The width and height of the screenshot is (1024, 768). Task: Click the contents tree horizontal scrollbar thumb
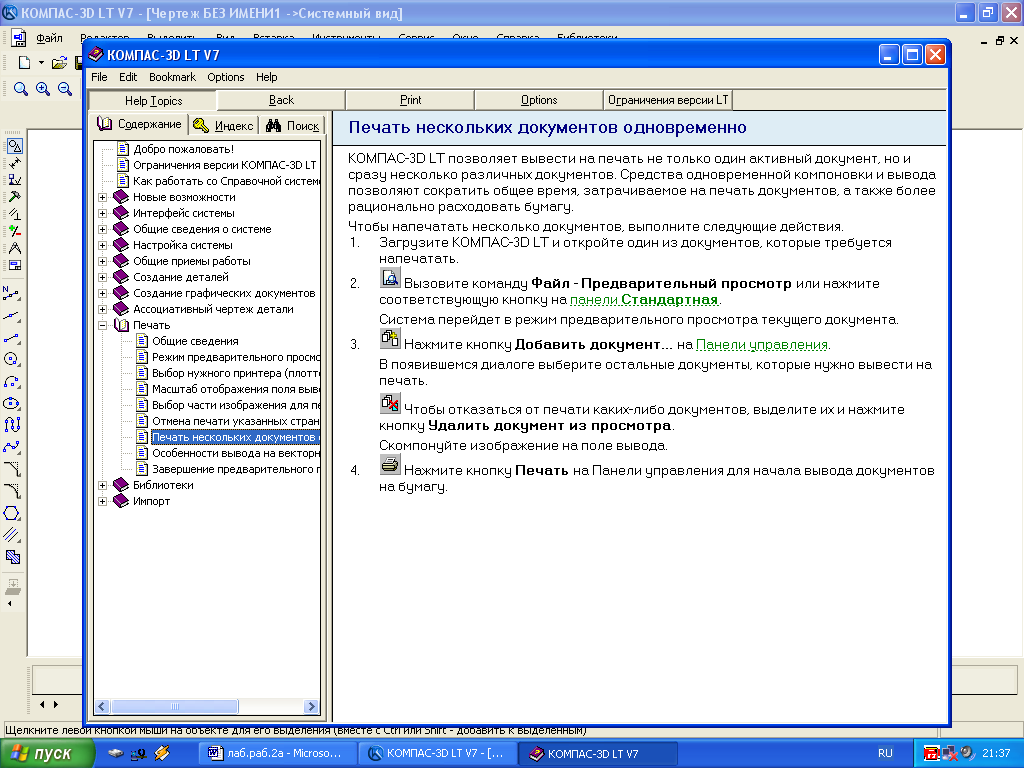(x=174, y=706)
